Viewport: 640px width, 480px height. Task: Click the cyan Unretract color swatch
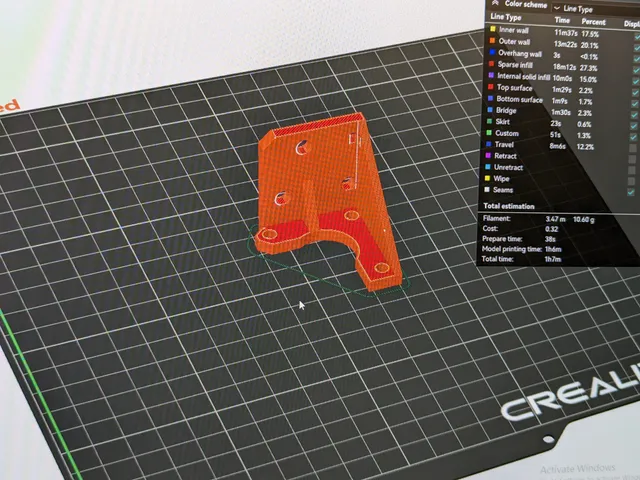pyautogui.click(x=487, y=167)
